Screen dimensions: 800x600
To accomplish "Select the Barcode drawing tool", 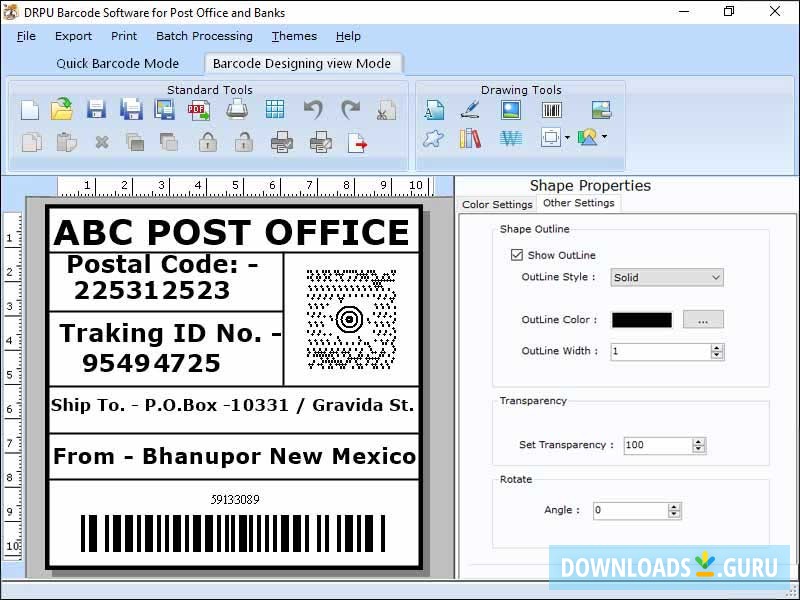I will point(551,110).
